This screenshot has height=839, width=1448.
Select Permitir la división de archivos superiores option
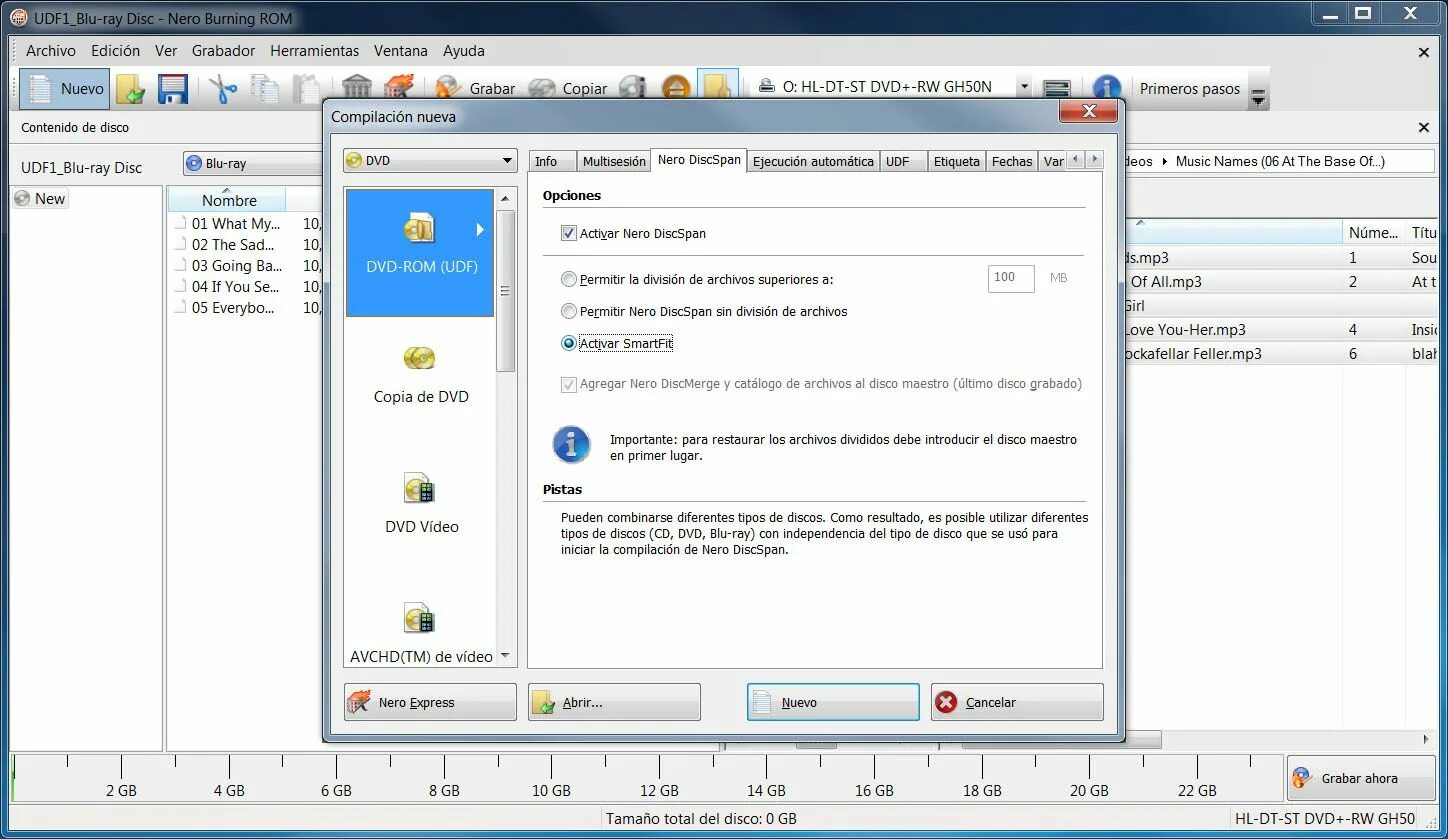click(569, 280)
